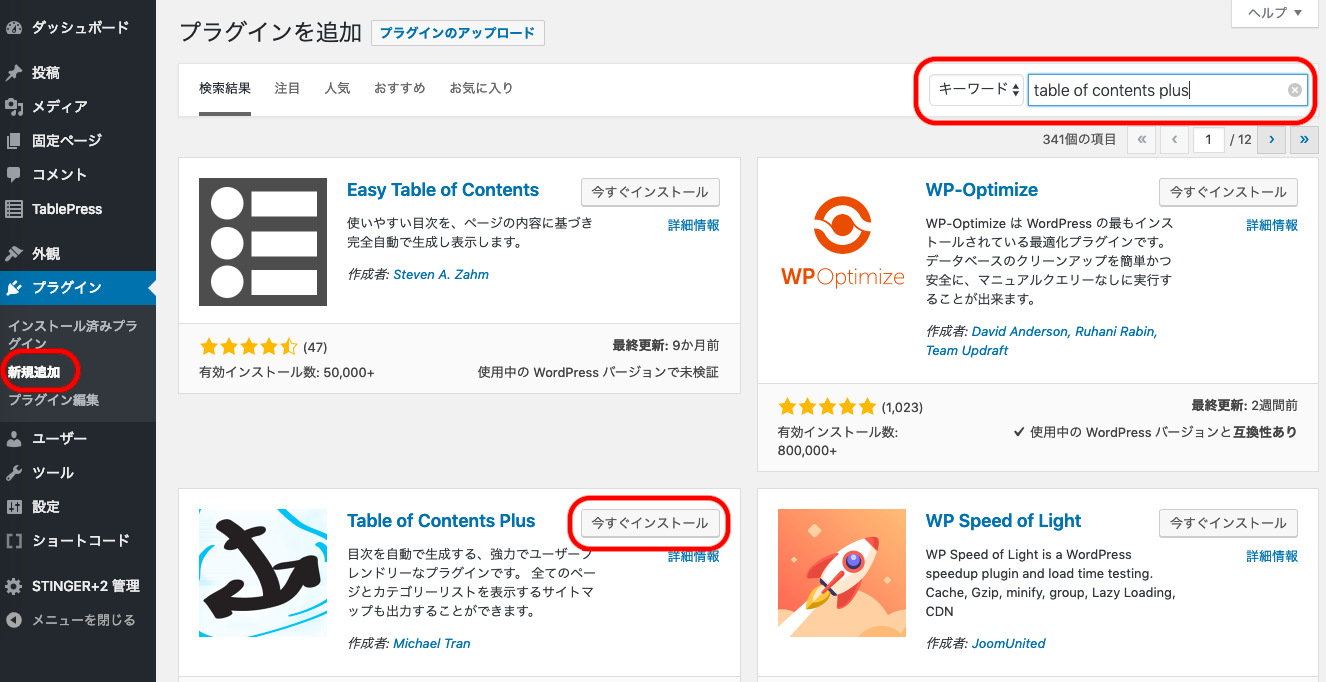The width and height of the screenshot is (1326, 682).
Task: Click the current page number field
Action: [1209, 140]
